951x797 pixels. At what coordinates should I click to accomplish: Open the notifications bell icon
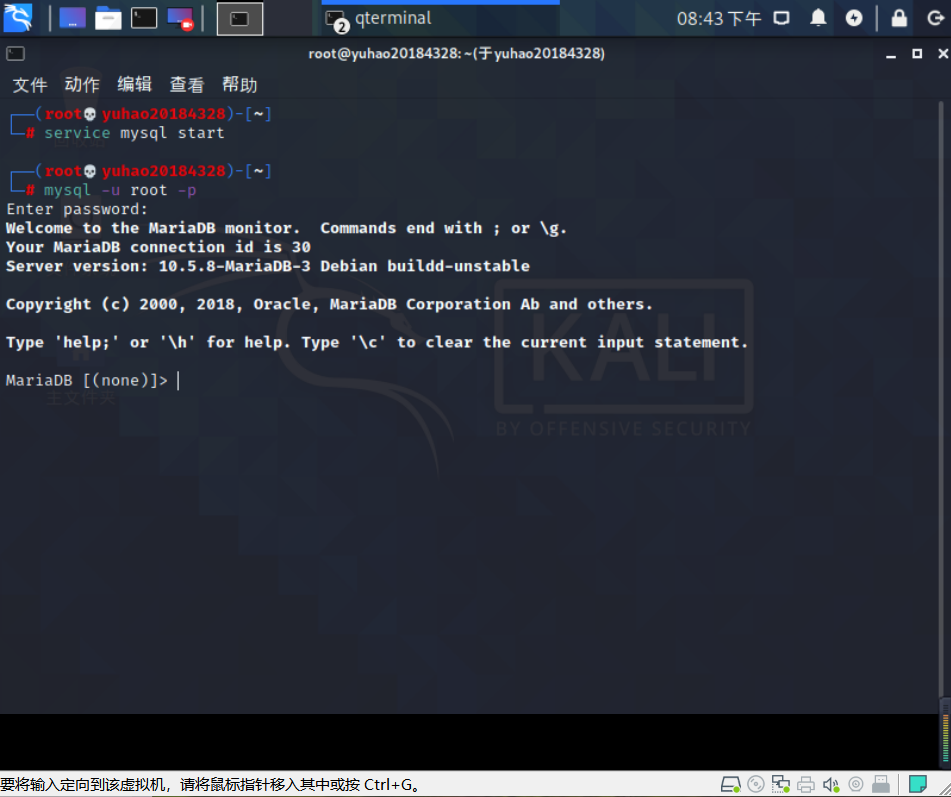tap(818, 18)
